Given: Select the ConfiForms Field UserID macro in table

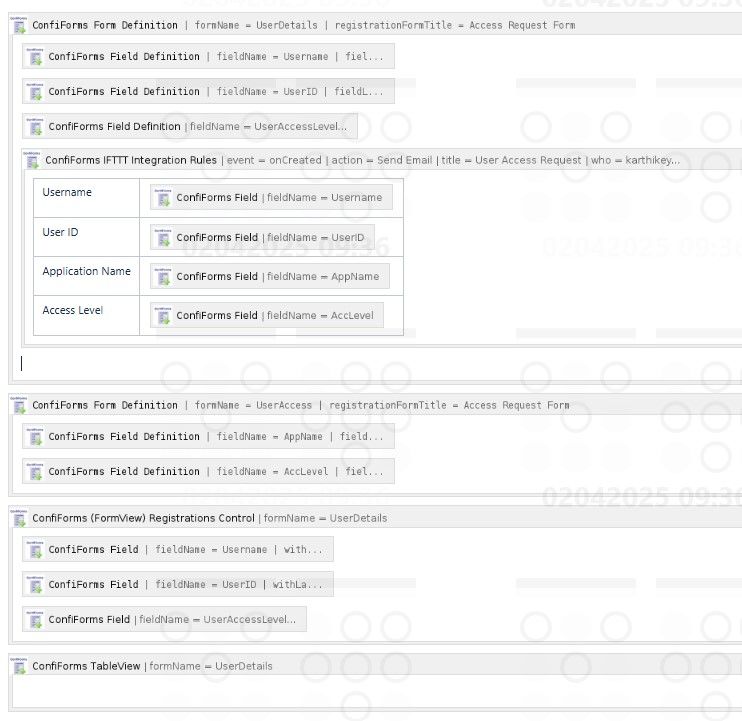Looking at the screenshot, I should click(x=262, y=237).
